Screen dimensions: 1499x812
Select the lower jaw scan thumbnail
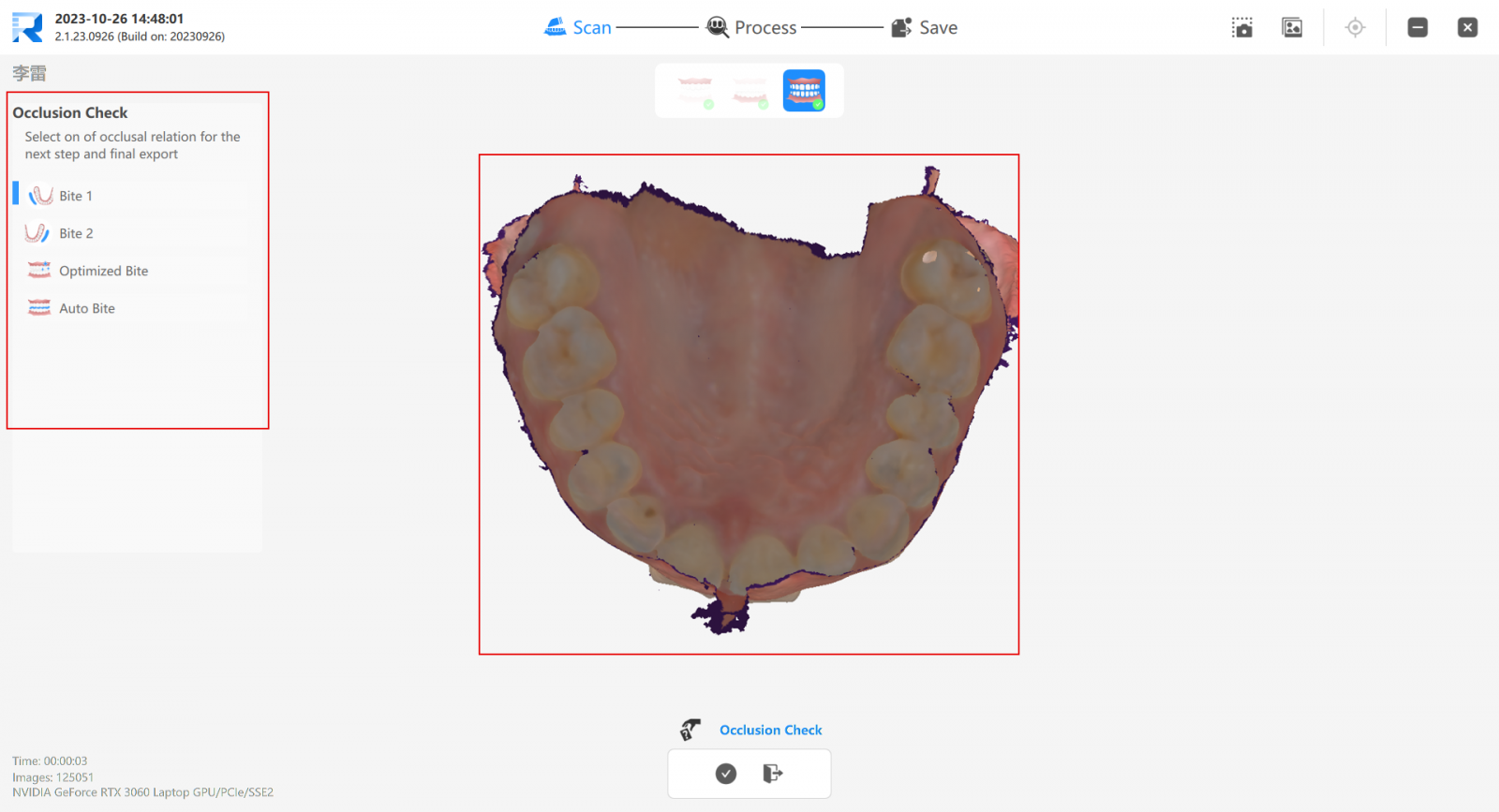pos(749,91)
